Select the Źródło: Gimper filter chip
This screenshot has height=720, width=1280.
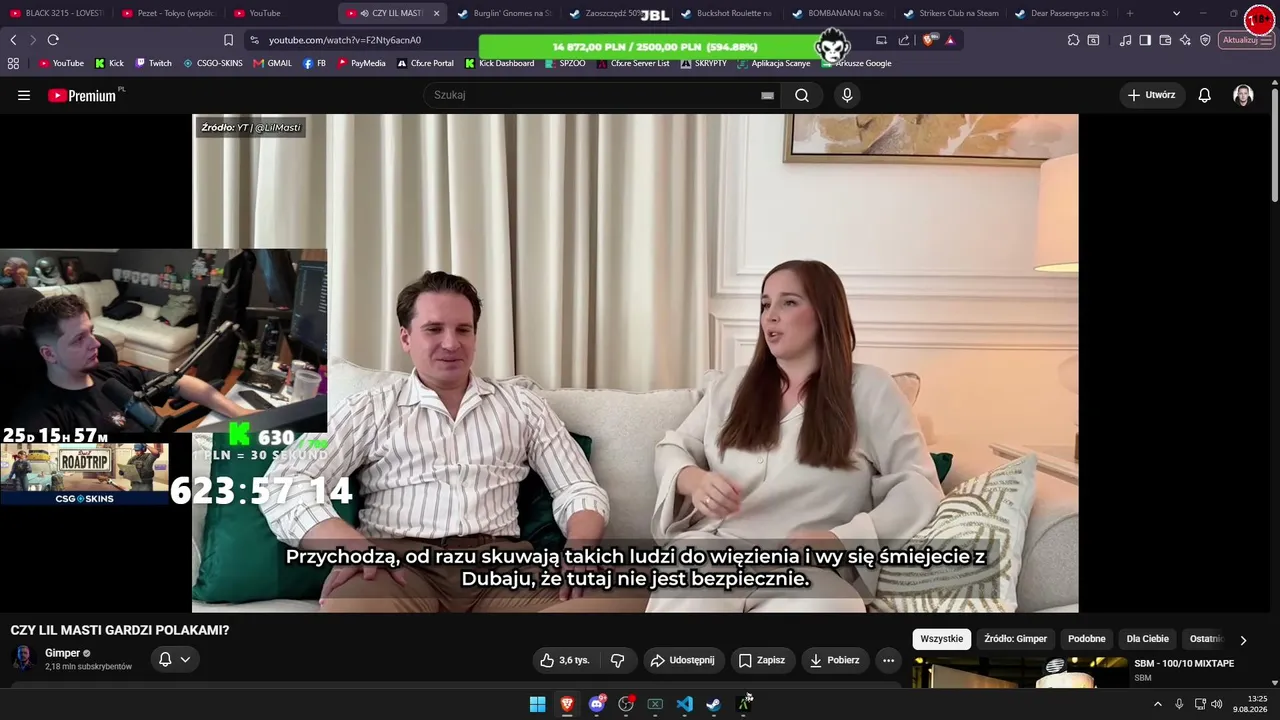(x=1015, y=639)
